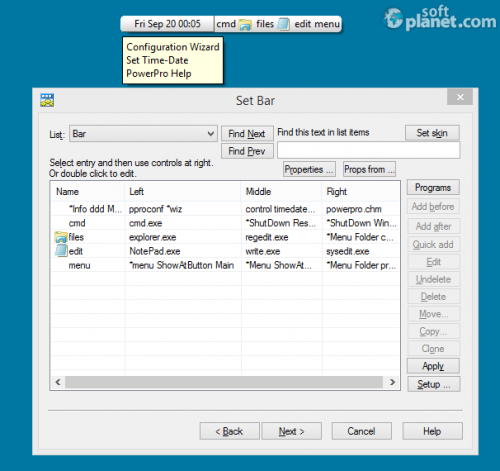500x471 pixels.
Task: Click the notepad icon in the edit row
Action: [x=61, y=250]
